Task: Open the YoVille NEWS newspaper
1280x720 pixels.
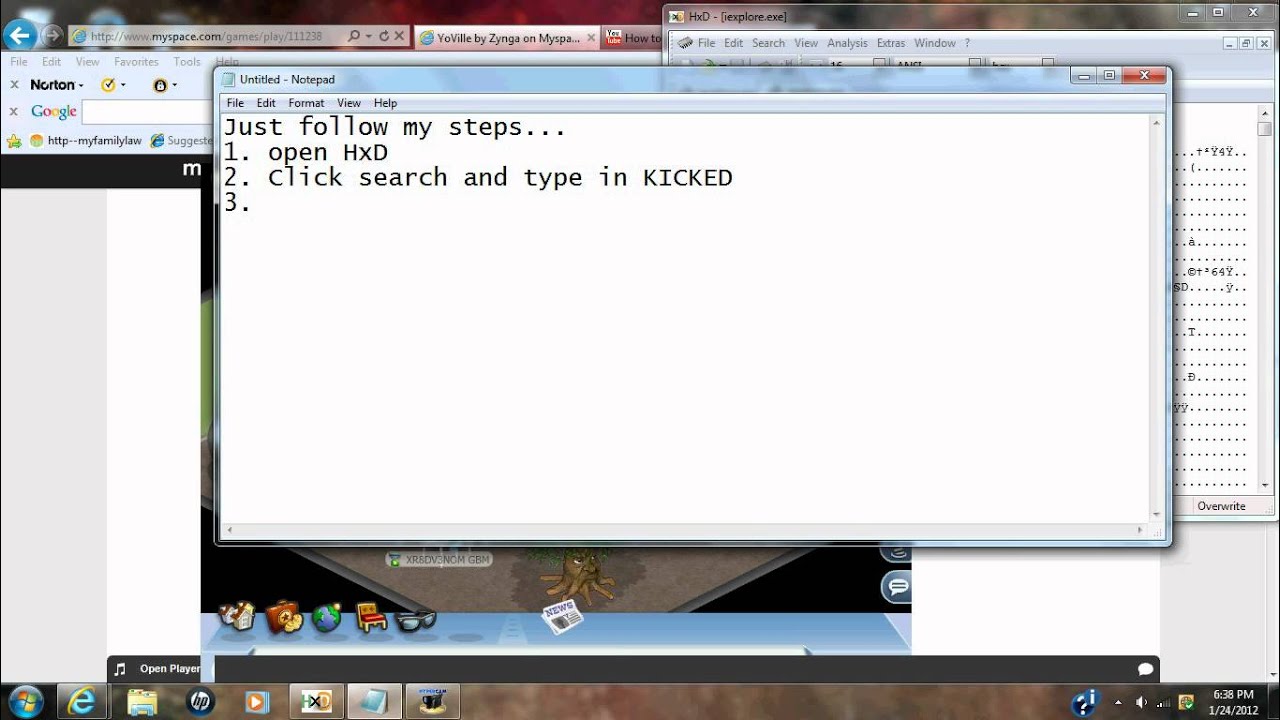Action: click(562, 615)
